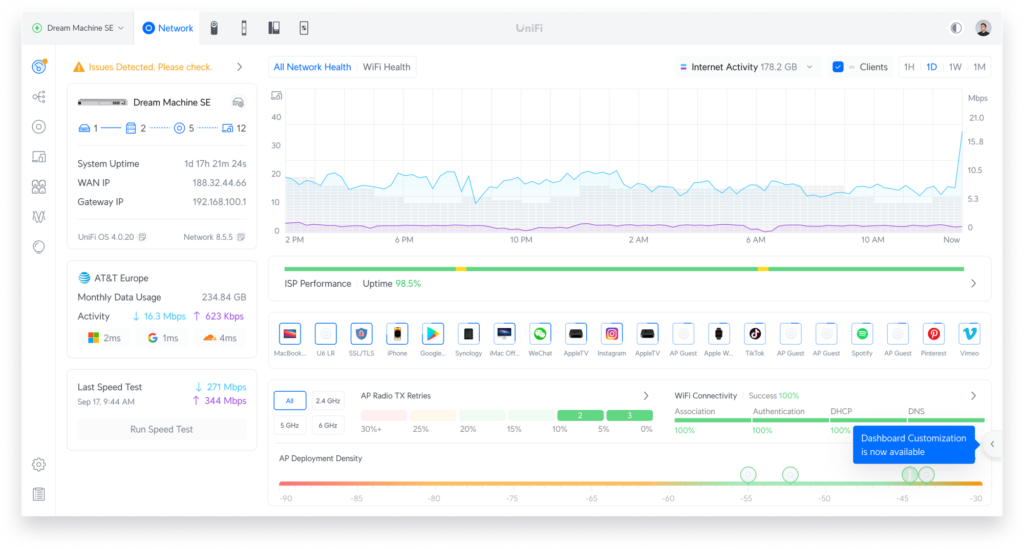Open the Settings gear in sidebar

click(39, 465)
